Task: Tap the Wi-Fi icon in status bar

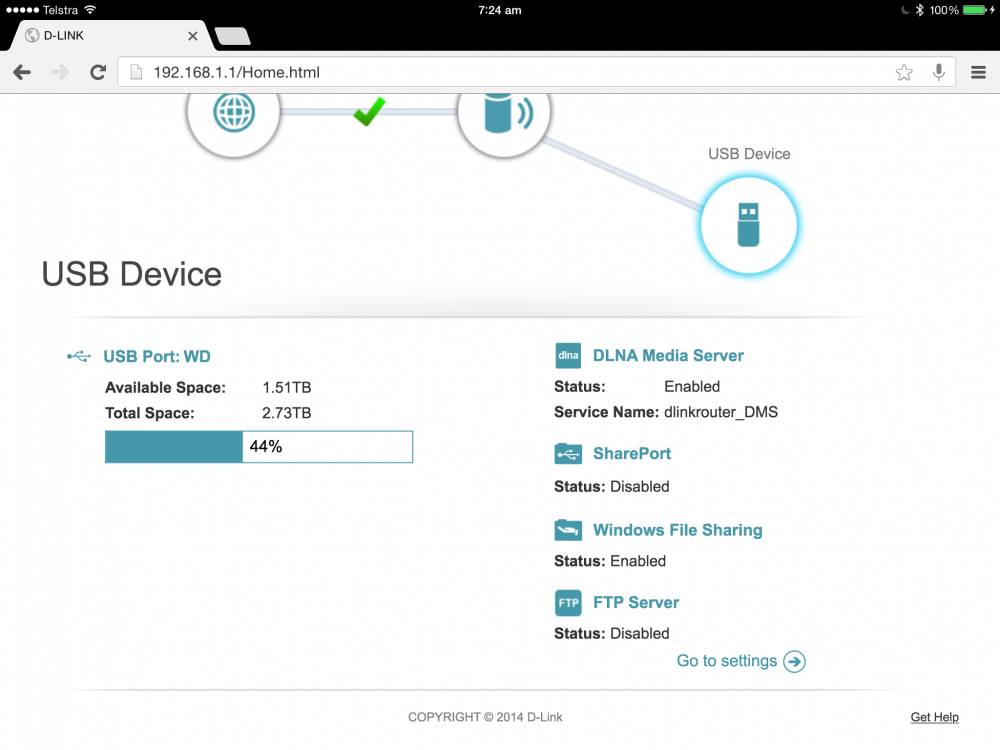Action: click(x=90, y=10)
